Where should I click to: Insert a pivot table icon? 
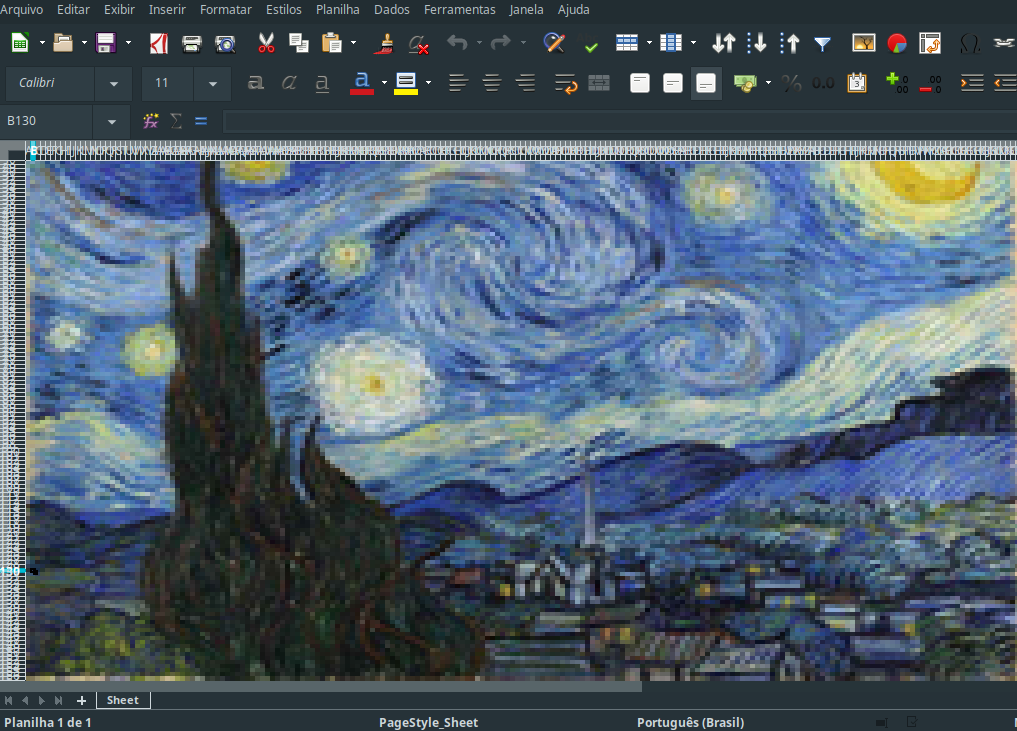tap(930, 43)
